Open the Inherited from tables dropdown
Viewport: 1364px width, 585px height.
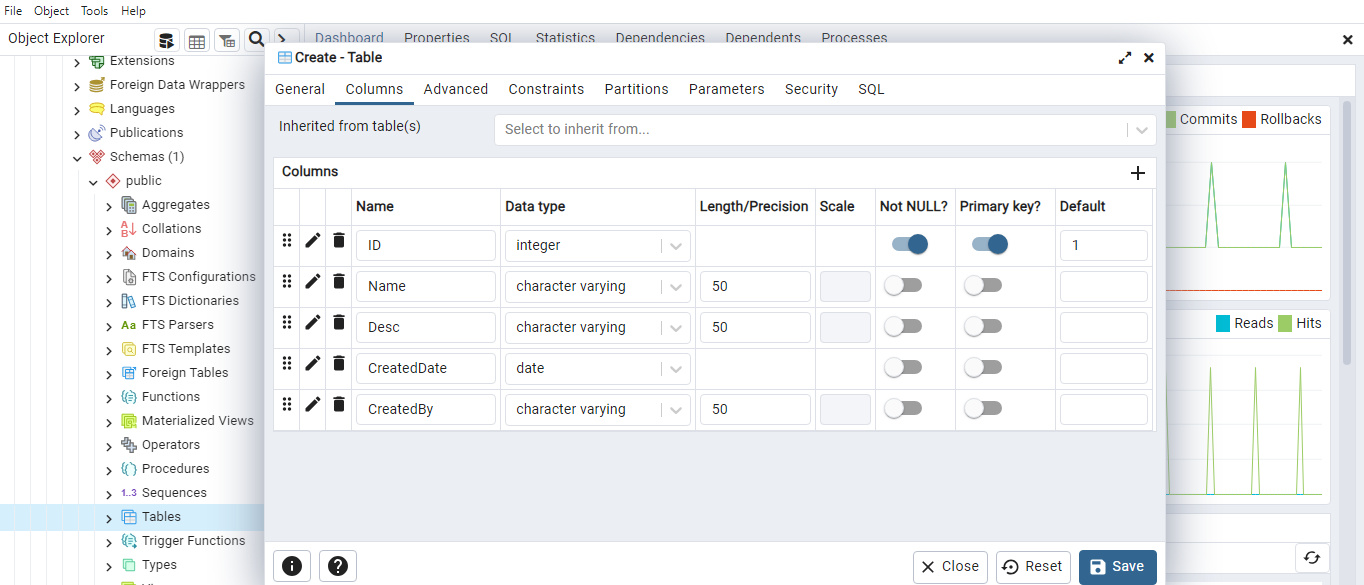pos(1140,130)
